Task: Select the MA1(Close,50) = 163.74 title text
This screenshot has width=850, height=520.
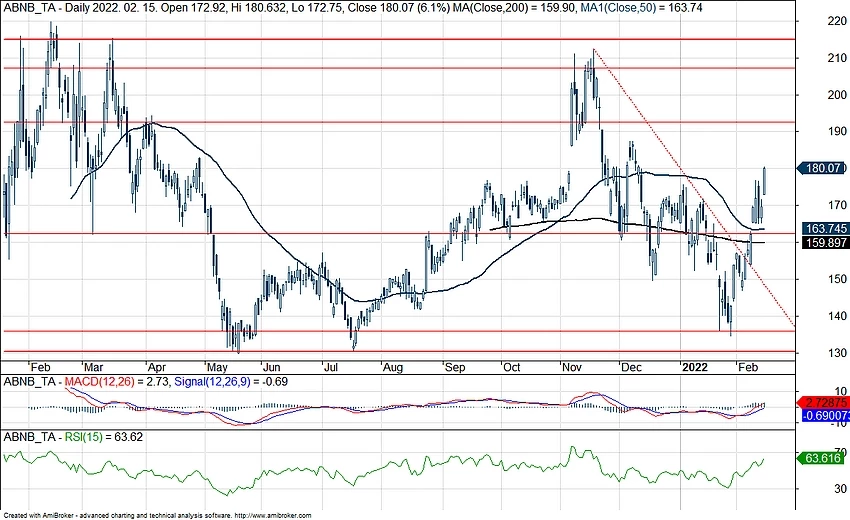Action: [641, 8]
